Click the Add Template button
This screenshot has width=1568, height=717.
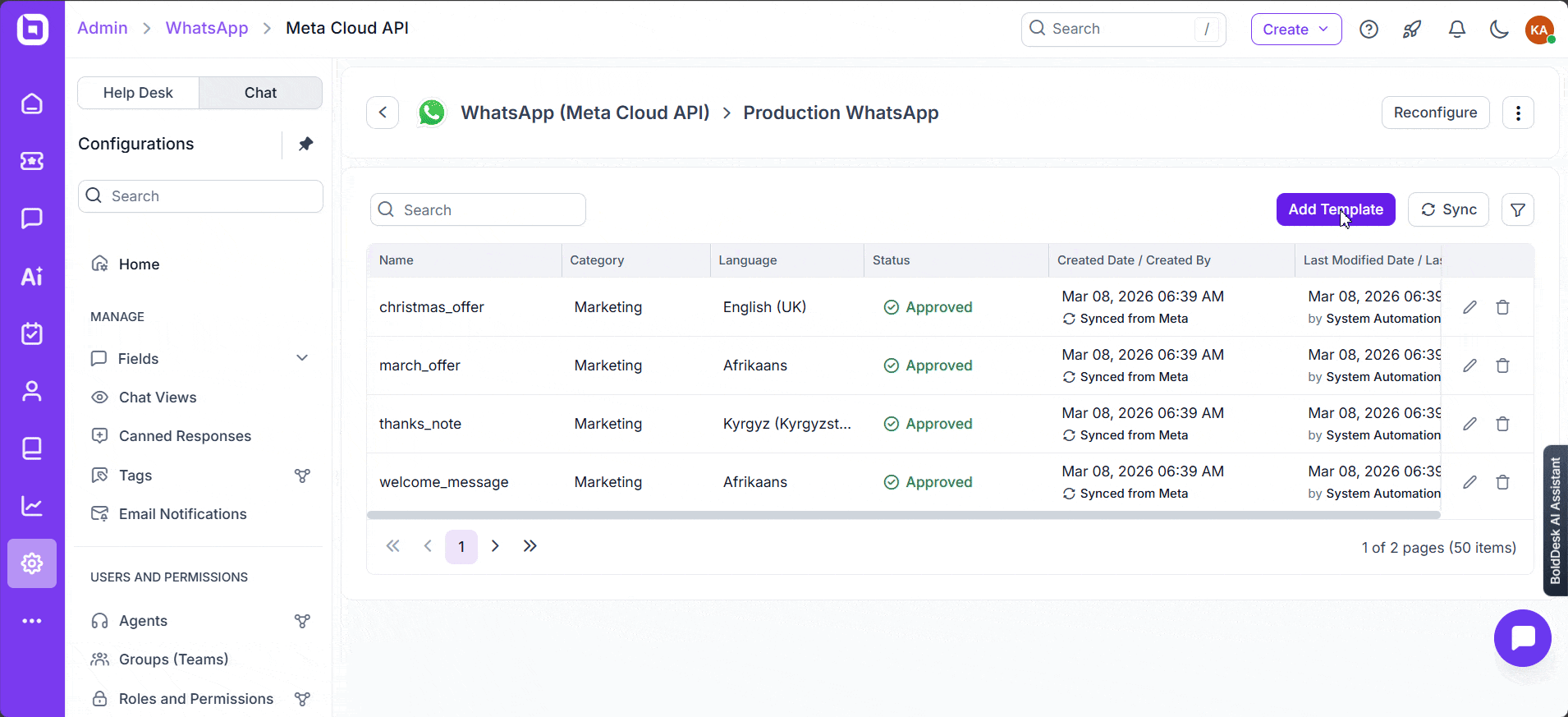(x=1336, y=209)
